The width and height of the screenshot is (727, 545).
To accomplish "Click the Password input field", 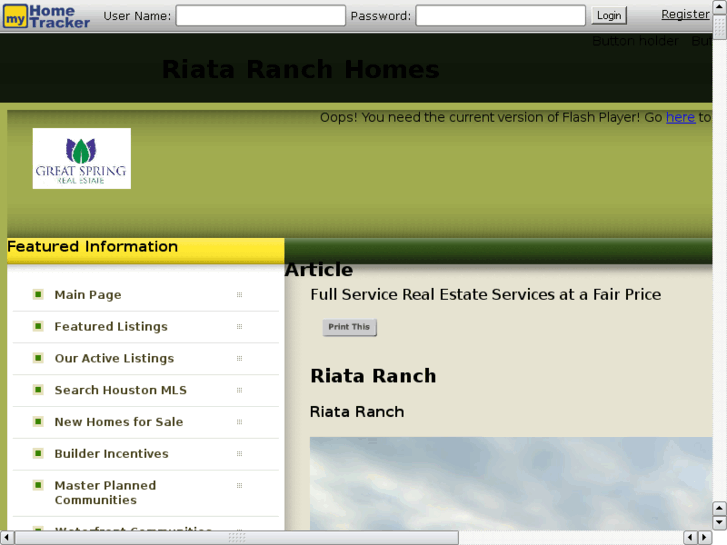I will [500, 16].
